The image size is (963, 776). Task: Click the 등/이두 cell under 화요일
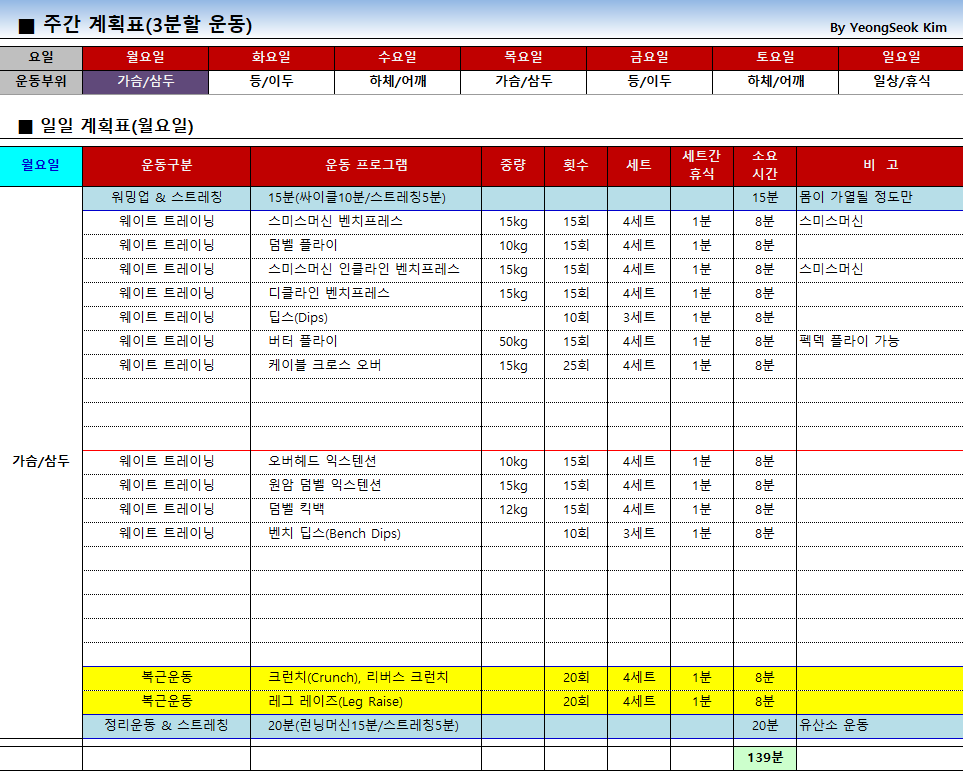click(x=271, y=82)
